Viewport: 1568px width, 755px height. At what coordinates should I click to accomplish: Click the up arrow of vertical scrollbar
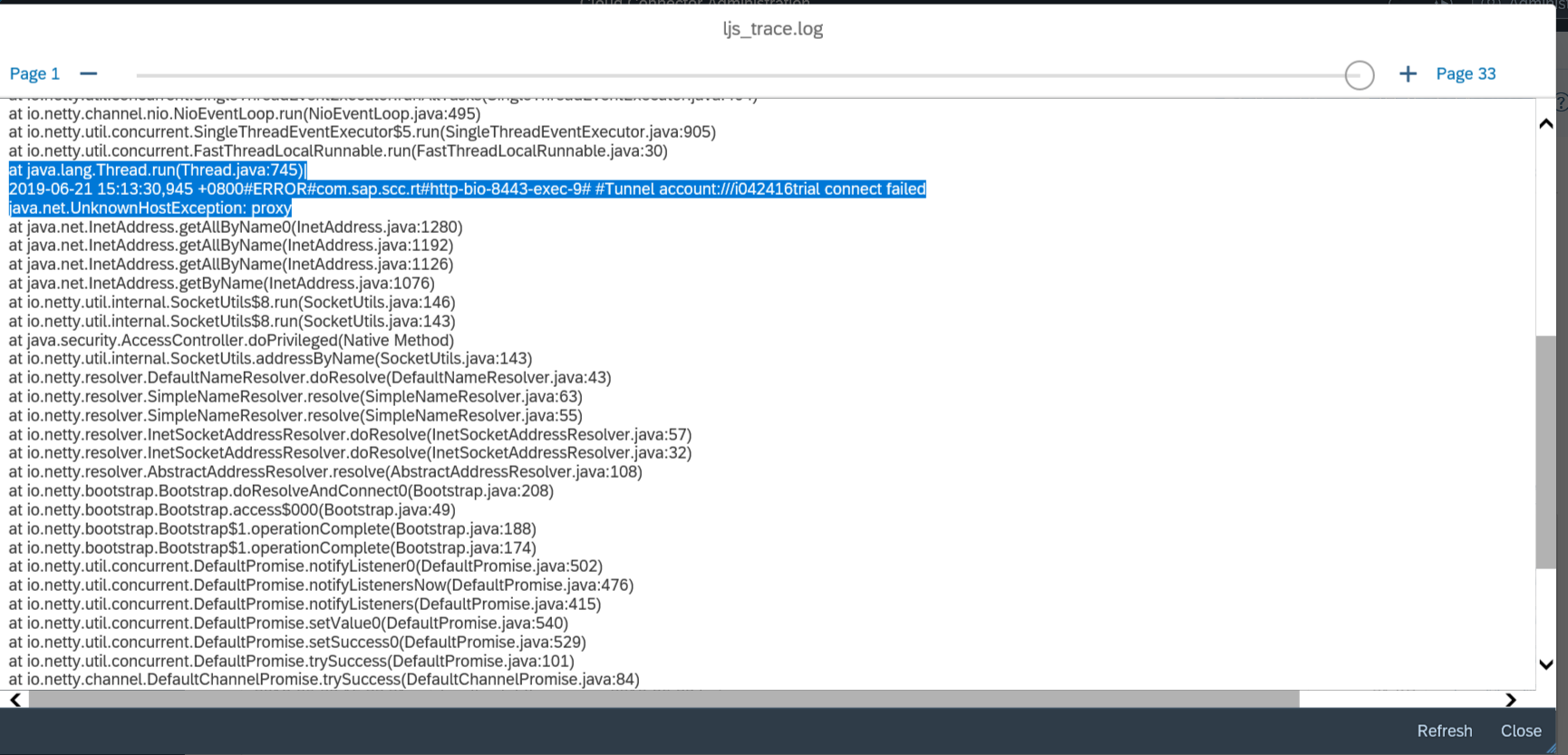(1546, 123)
